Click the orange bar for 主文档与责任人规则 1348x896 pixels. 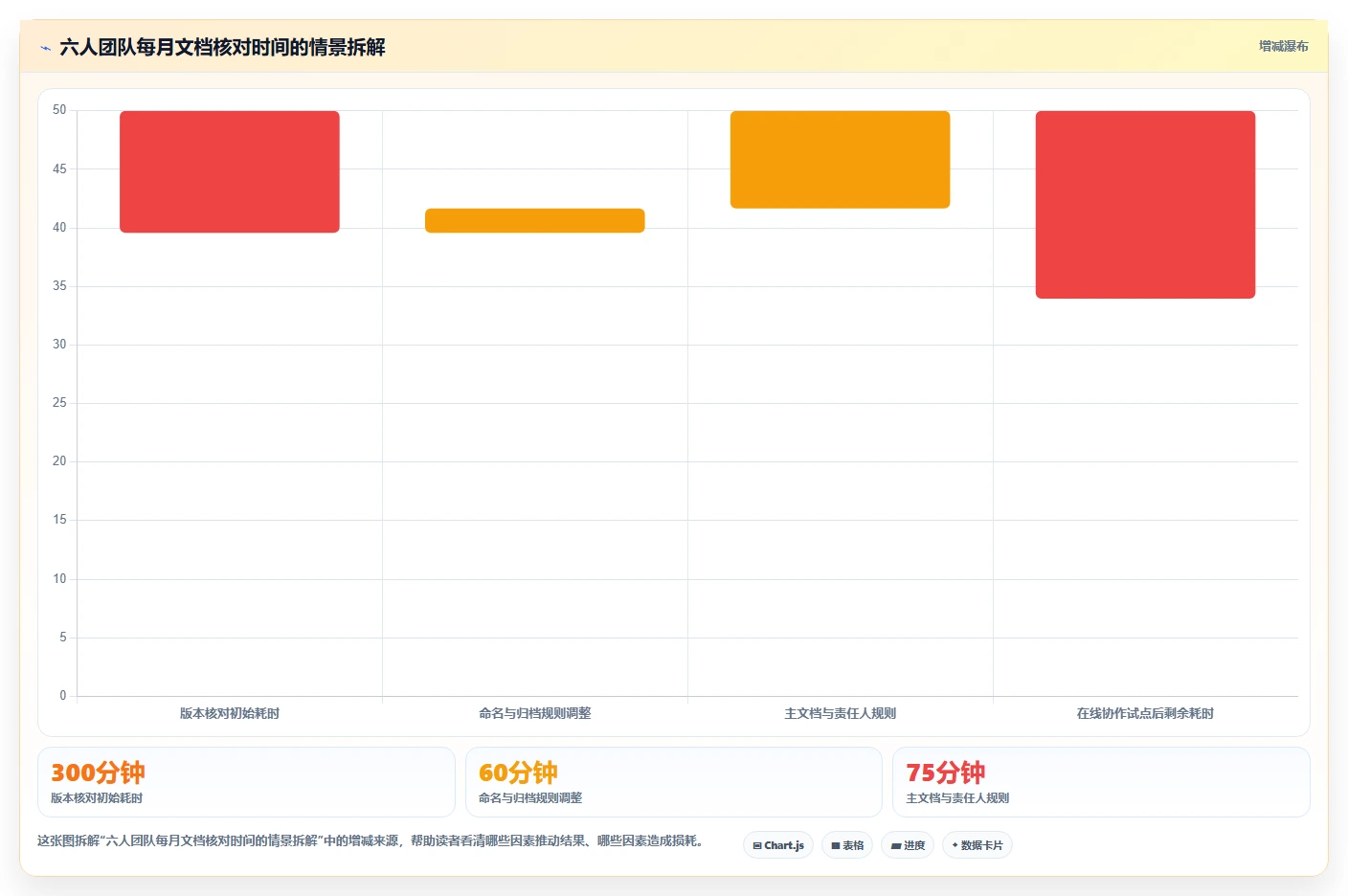[841, 160]
